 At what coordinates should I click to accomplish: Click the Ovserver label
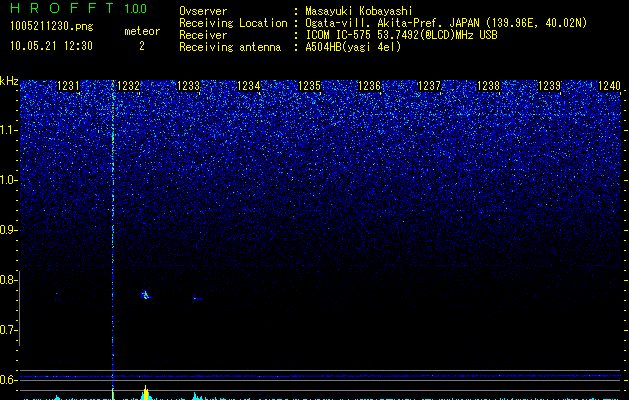(203, 11)
